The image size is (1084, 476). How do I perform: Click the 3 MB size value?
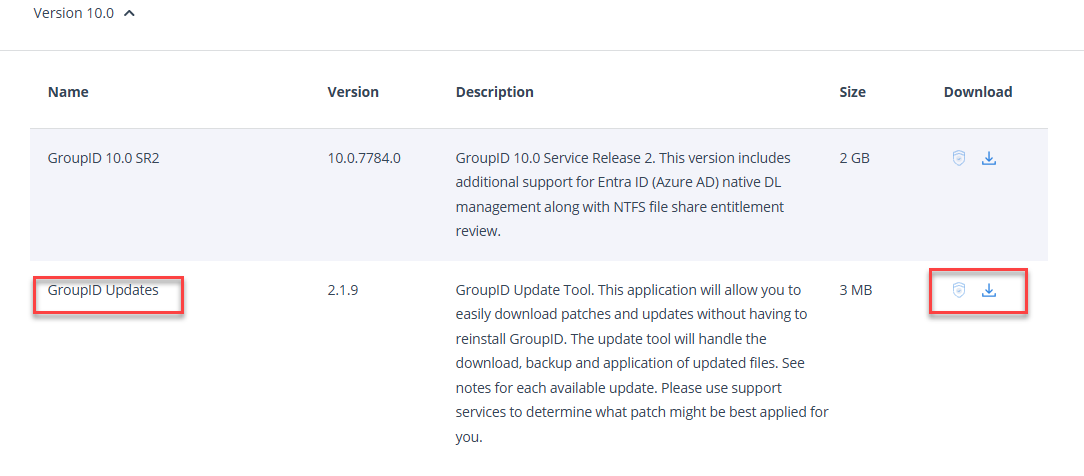pos(855,291)
